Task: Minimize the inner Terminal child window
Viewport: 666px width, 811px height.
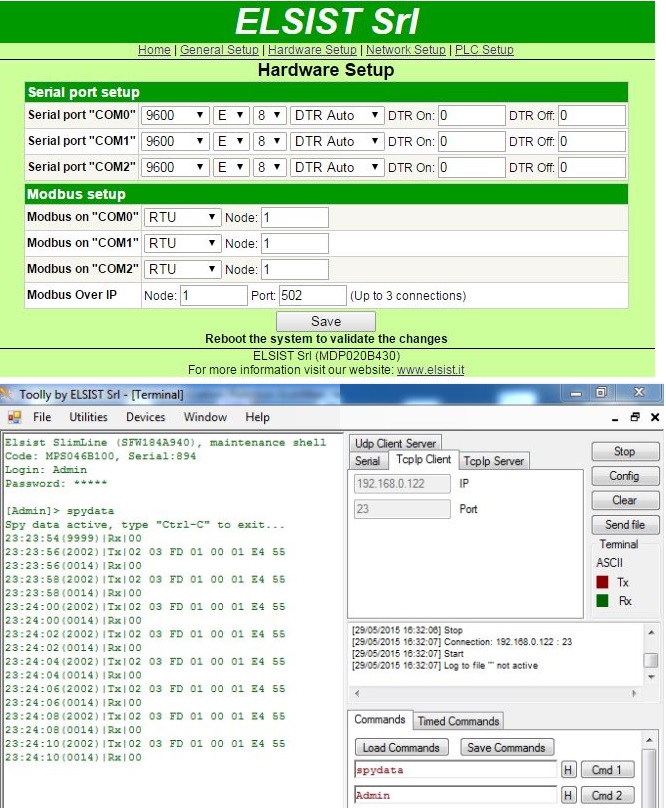Action: pyautogui.click(x=615, y=418)
